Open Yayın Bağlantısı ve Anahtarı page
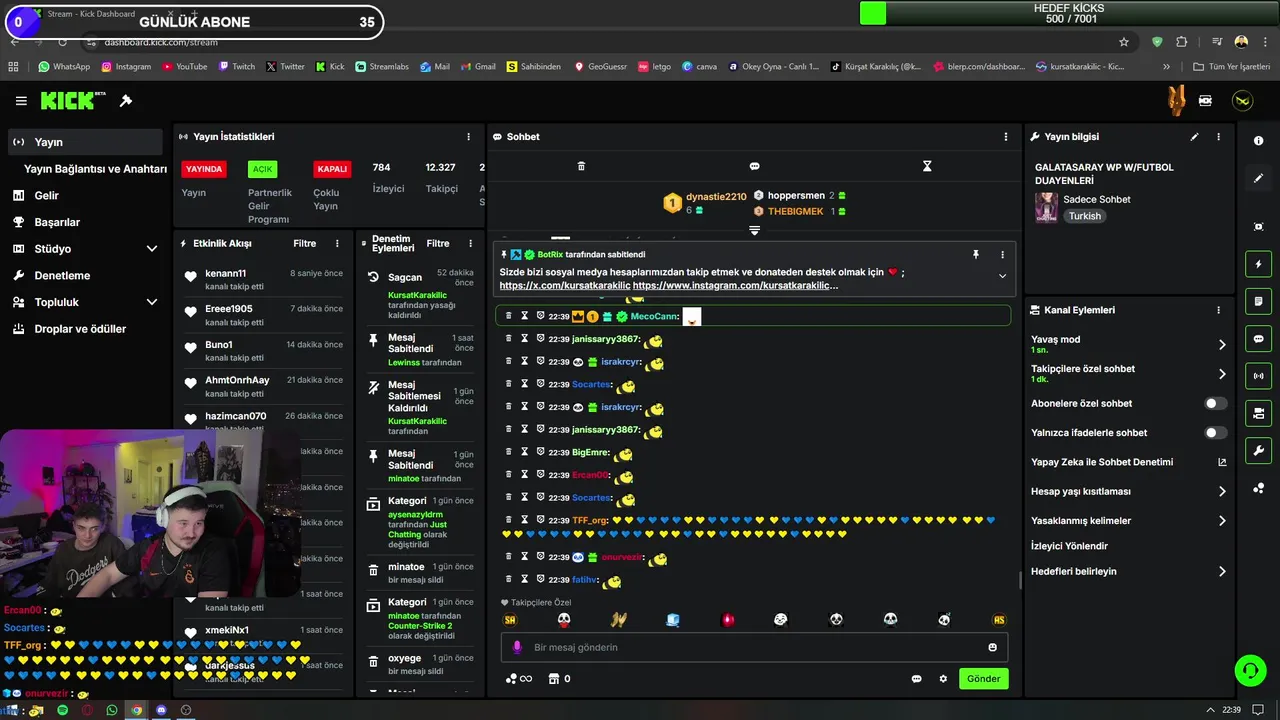 [95, 169]
